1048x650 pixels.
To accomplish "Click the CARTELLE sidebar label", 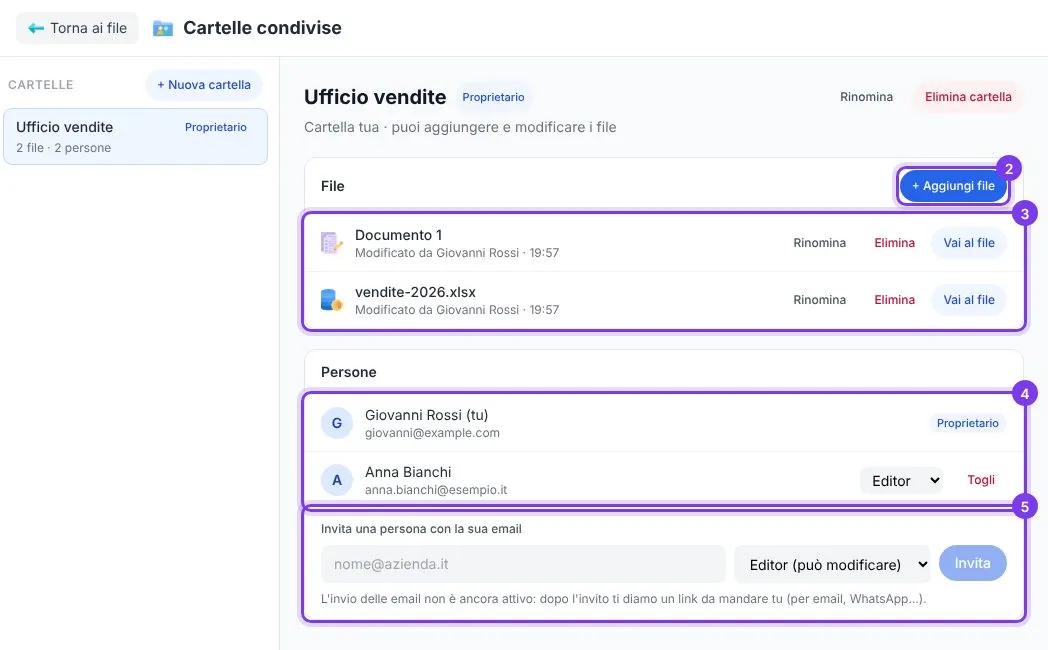I will [x=41, y=85].
